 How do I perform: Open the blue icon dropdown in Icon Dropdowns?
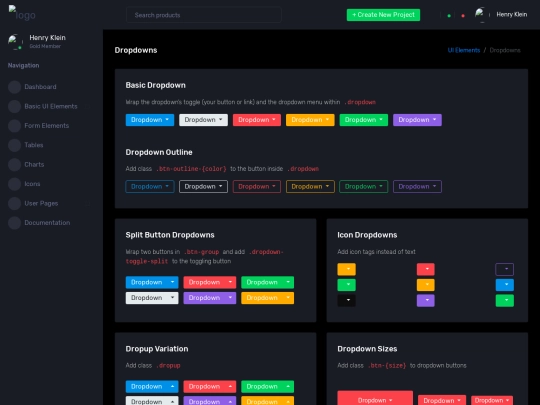(x=505, y=285)
